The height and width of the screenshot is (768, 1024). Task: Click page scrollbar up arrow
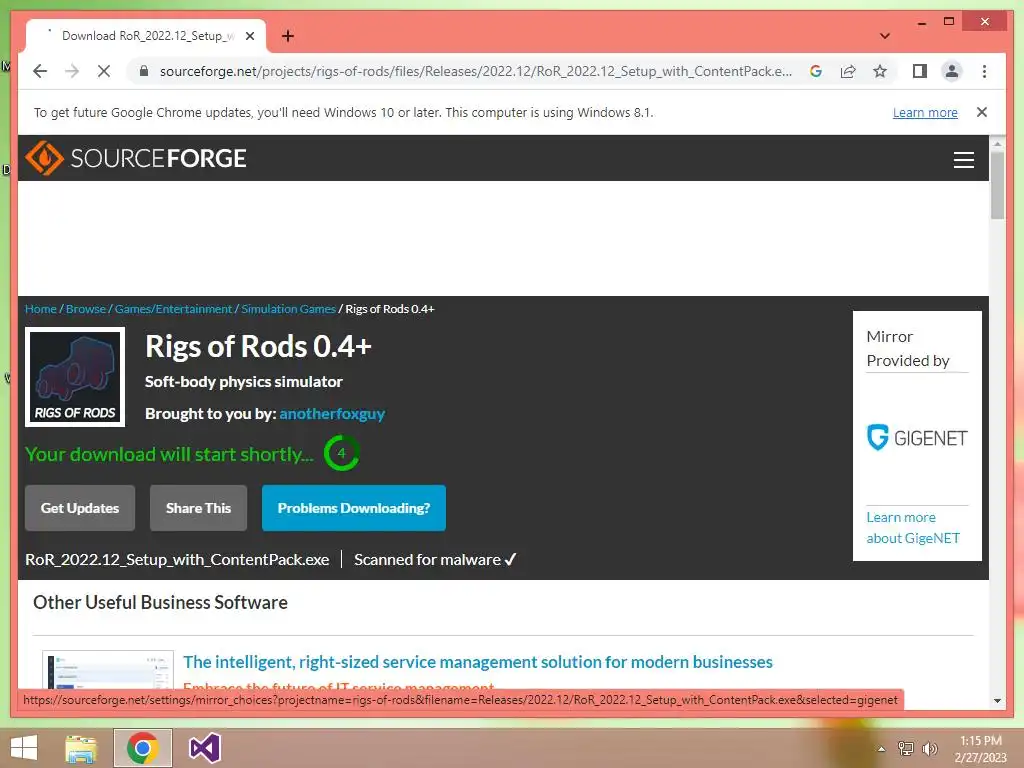coord(997,143)
